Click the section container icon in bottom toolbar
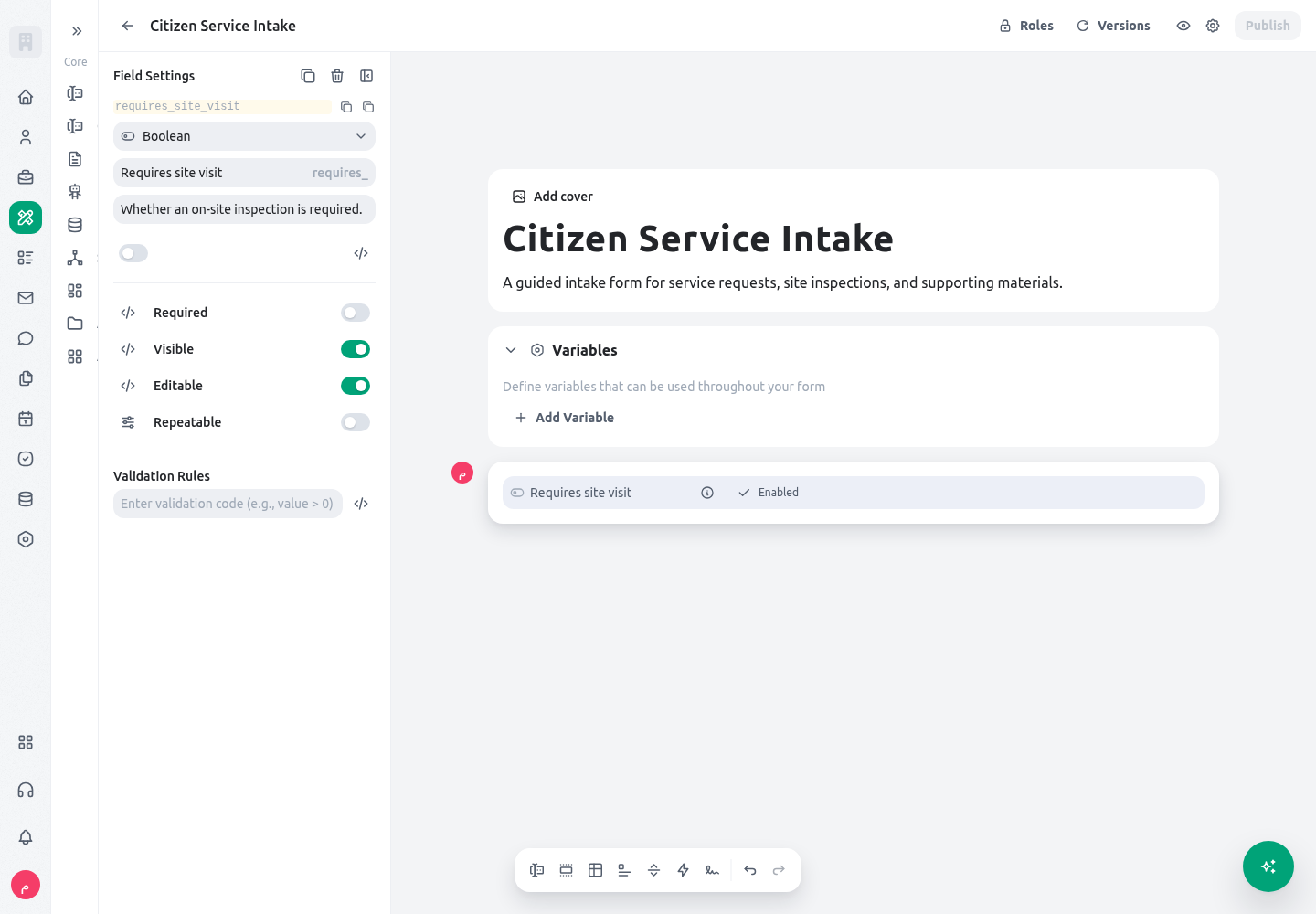This screenshot has height=914, width=1316. tap(567, 870)
